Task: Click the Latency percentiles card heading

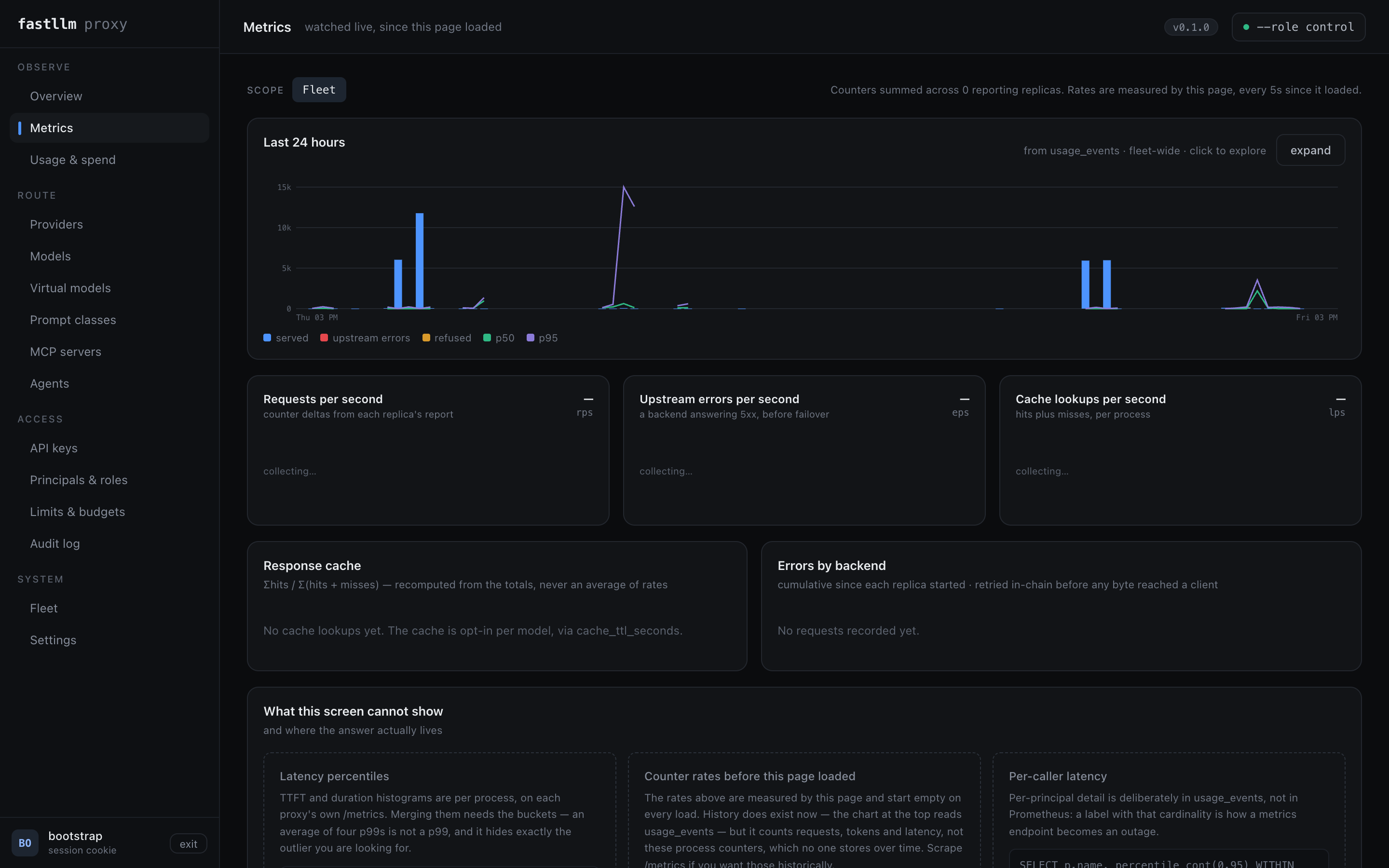Action: pyautogui.click(x=334, y=776)
